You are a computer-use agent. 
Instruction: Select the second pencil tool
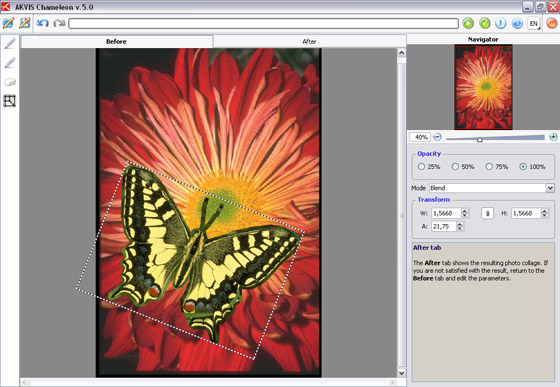click(x=10, y=62)
